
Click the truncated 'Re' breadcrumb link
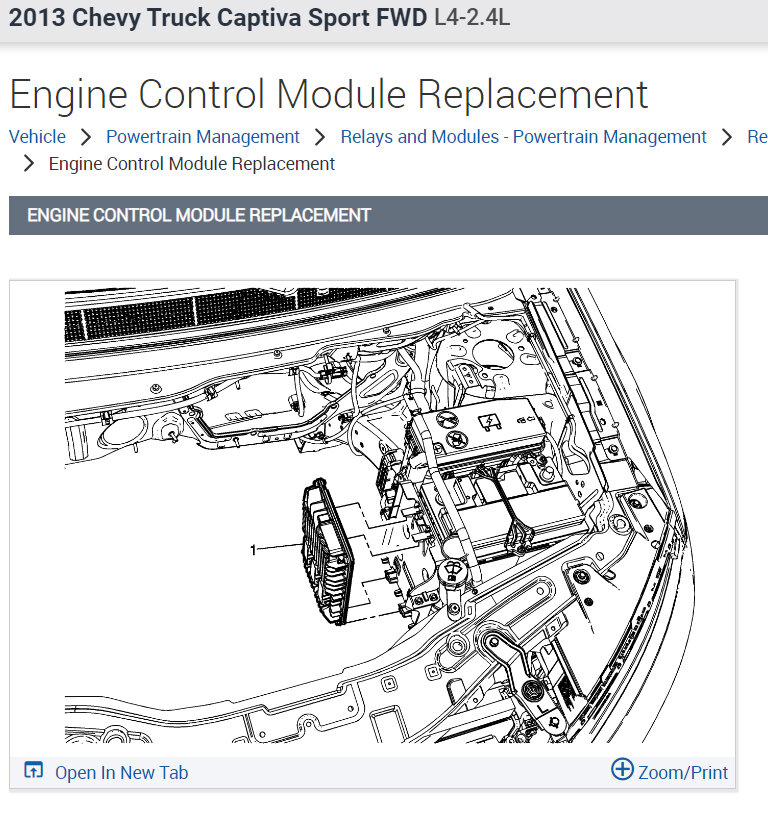(757, 137)
